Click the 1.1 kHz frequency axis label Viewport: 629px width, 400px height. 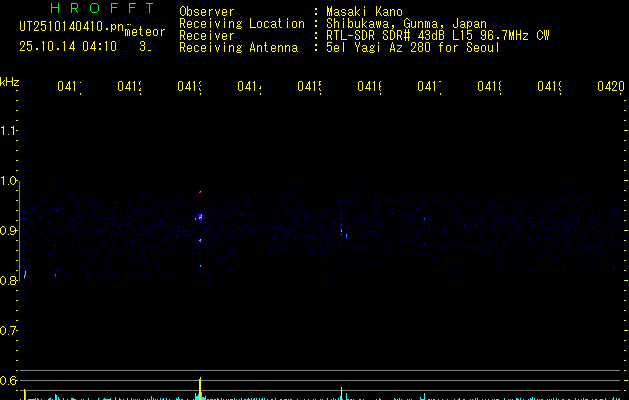pos(8,131)
